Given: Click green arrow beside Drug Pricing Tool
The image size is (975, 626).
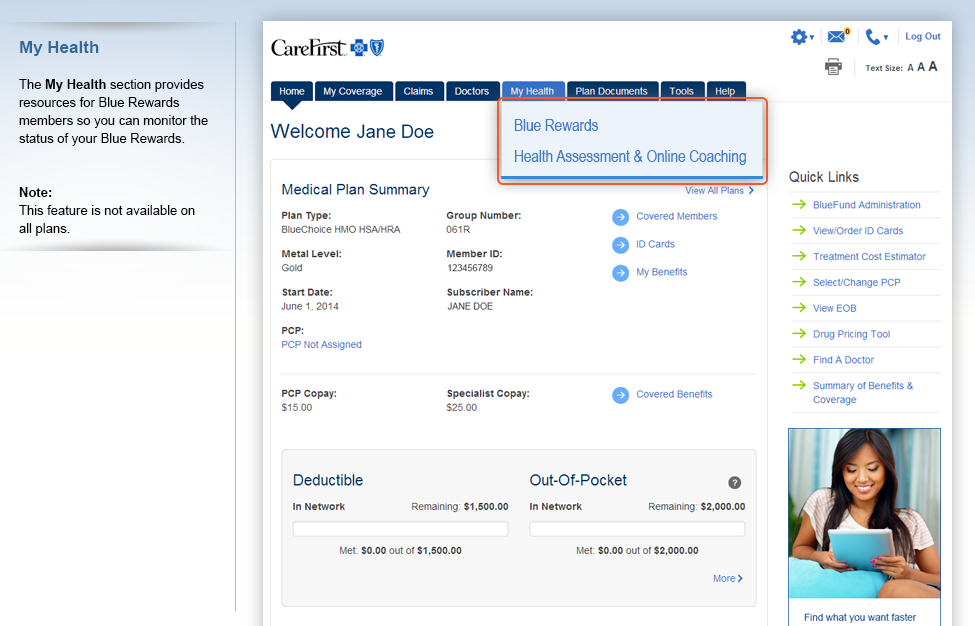Looking at the screenshot, I should click(799, 333).
